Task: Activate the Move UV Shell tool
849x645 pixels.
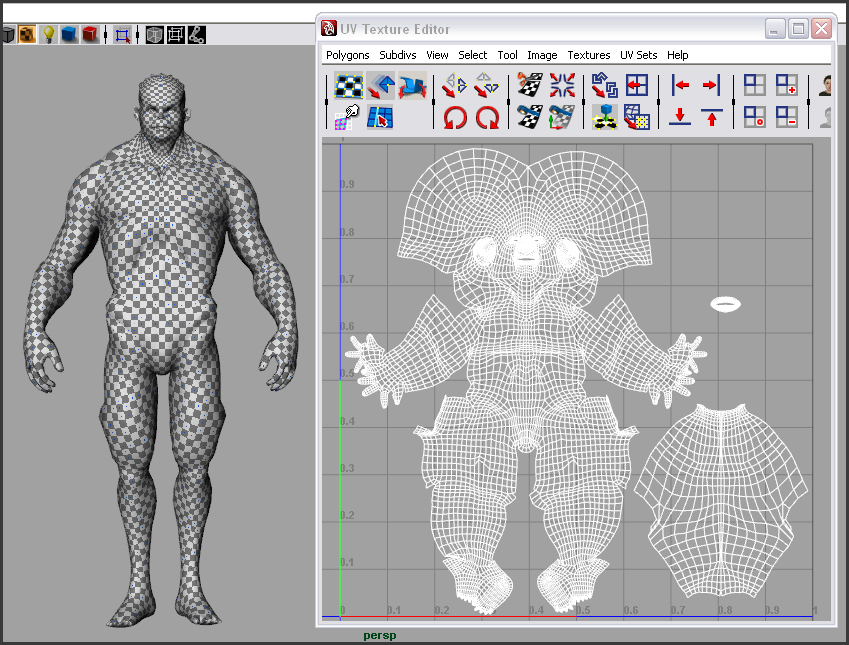Action: coord(381,86)
